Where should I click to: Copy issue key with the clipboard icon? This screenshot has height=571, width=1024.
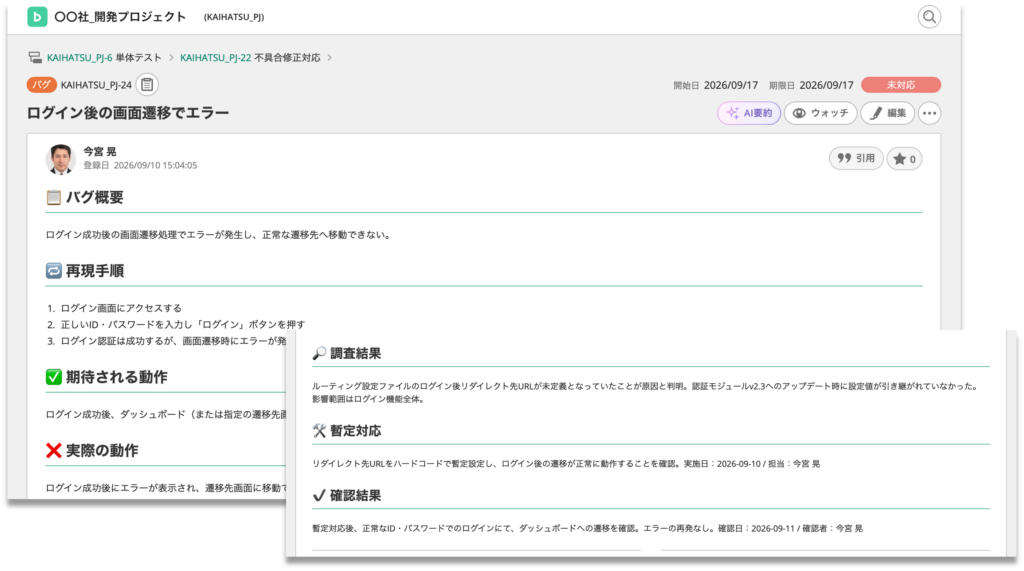(148, 84)
